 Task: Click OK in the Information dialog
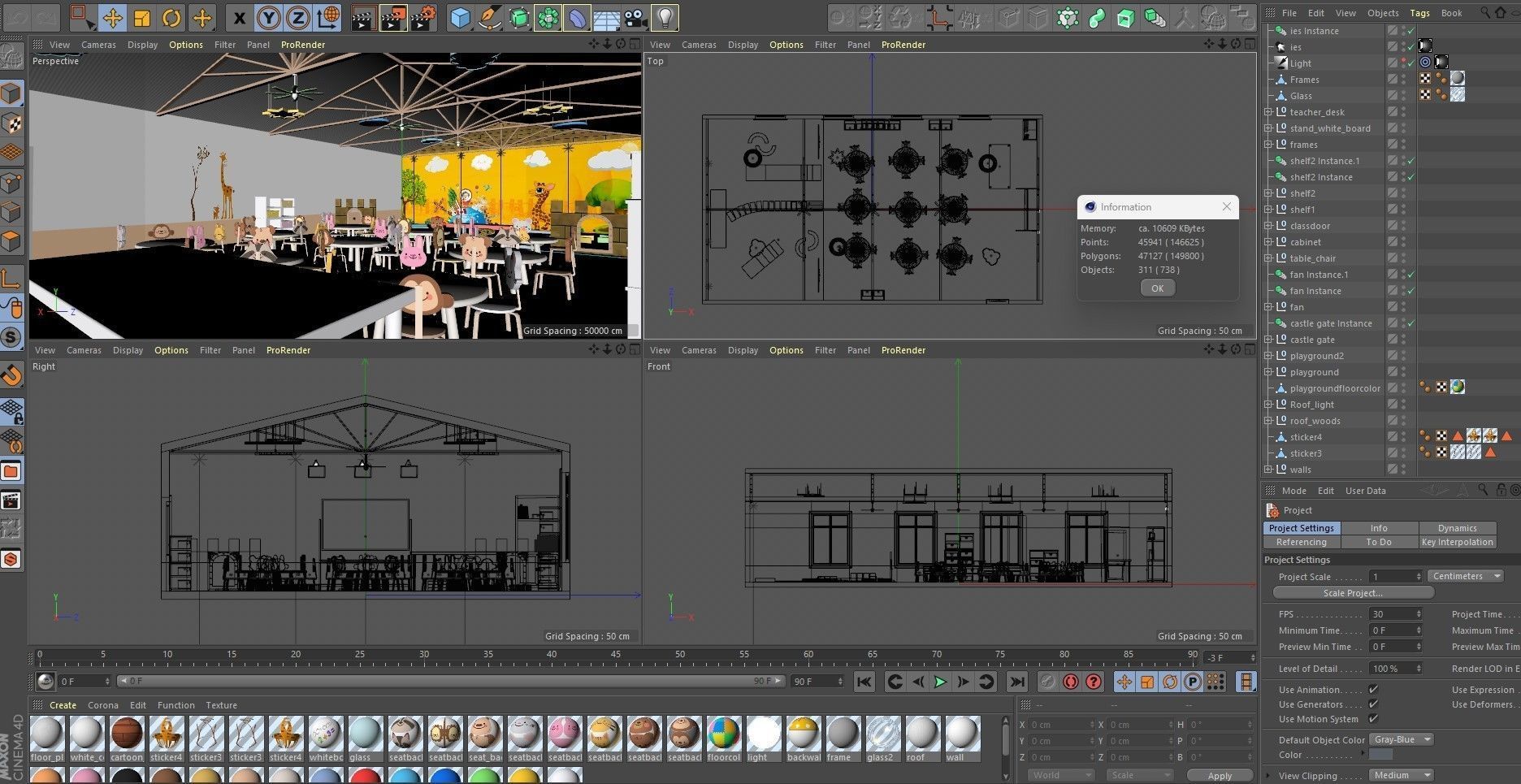(1157, 288)
